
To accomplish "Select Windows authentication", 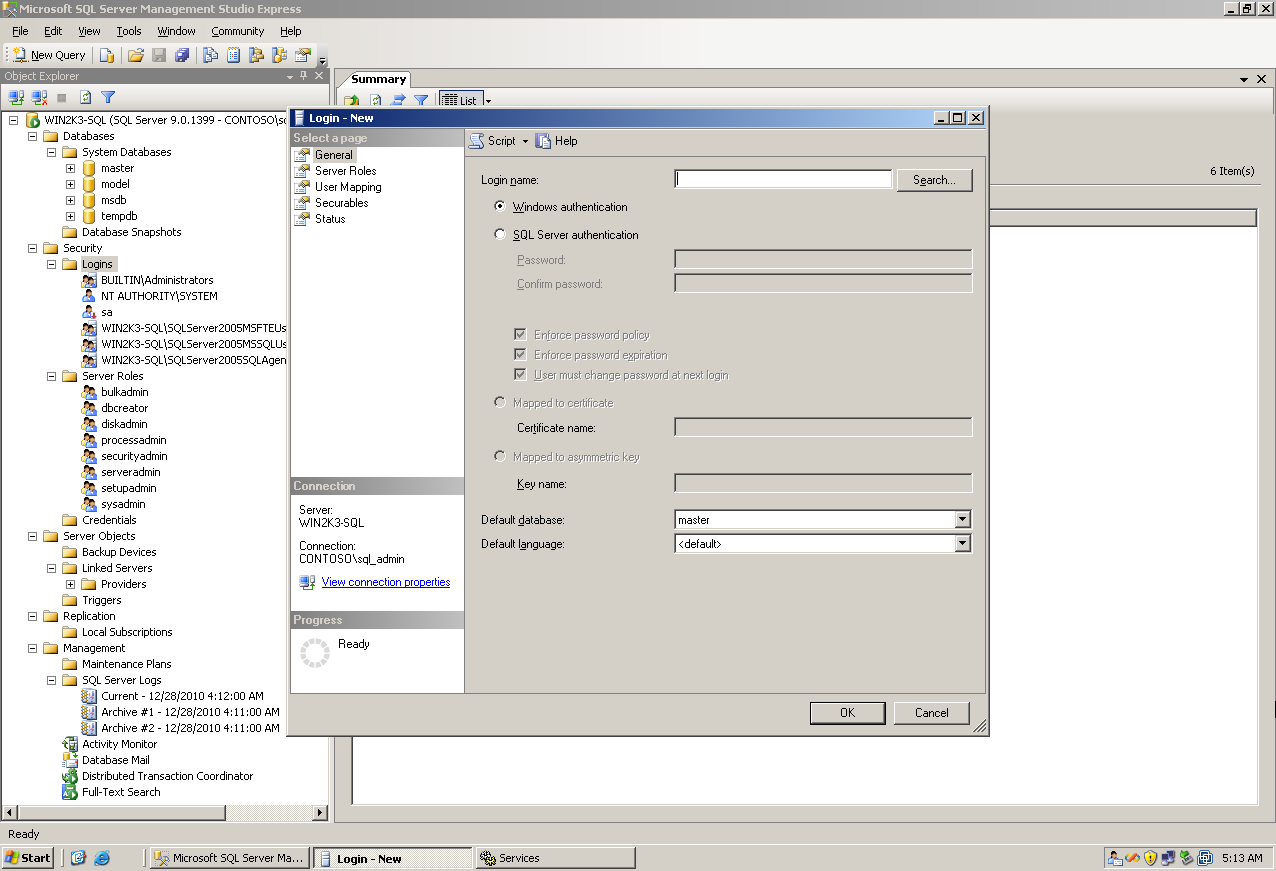I will pyautogui.click(x=500, y=207).
